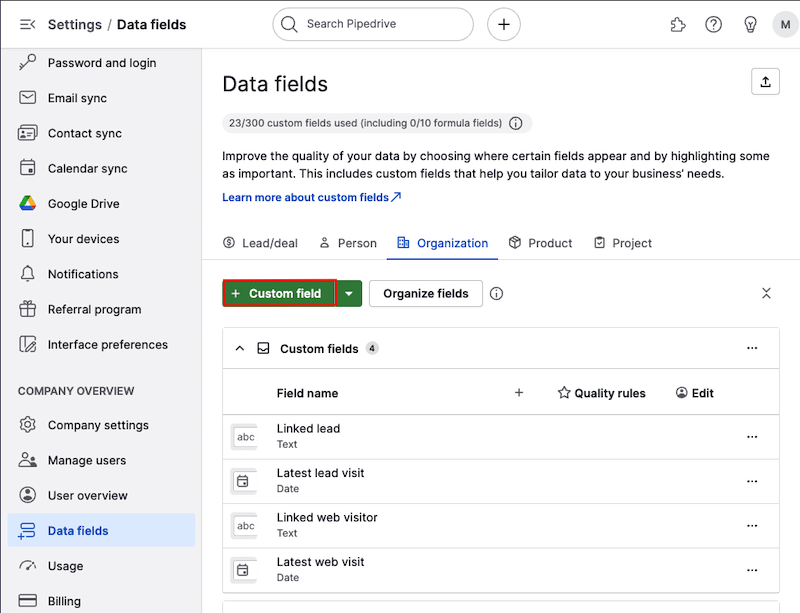The image size is (800, 613).
Task: Open the quick add plus button
Action: tap(504, 24)
